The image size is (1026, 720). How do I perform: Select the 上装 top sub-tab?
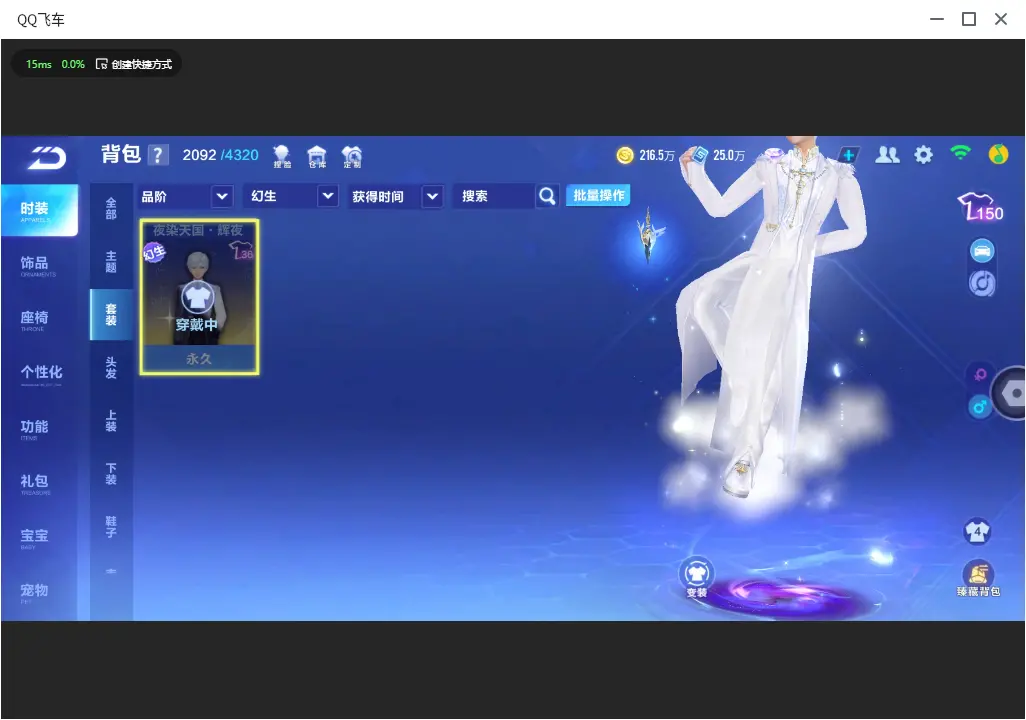click(x=111, y=421)
